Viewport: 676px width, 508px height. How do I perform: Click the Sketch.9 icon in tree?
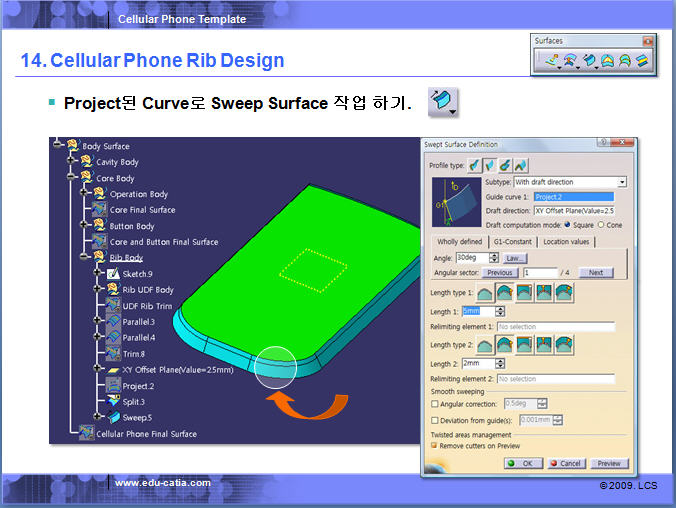point(112,273)
